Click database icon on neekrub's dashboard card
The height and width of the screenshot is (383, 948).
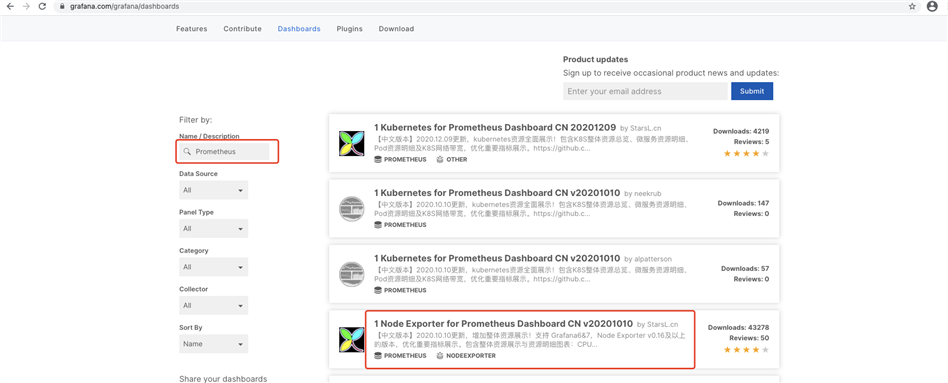point(378,225)
